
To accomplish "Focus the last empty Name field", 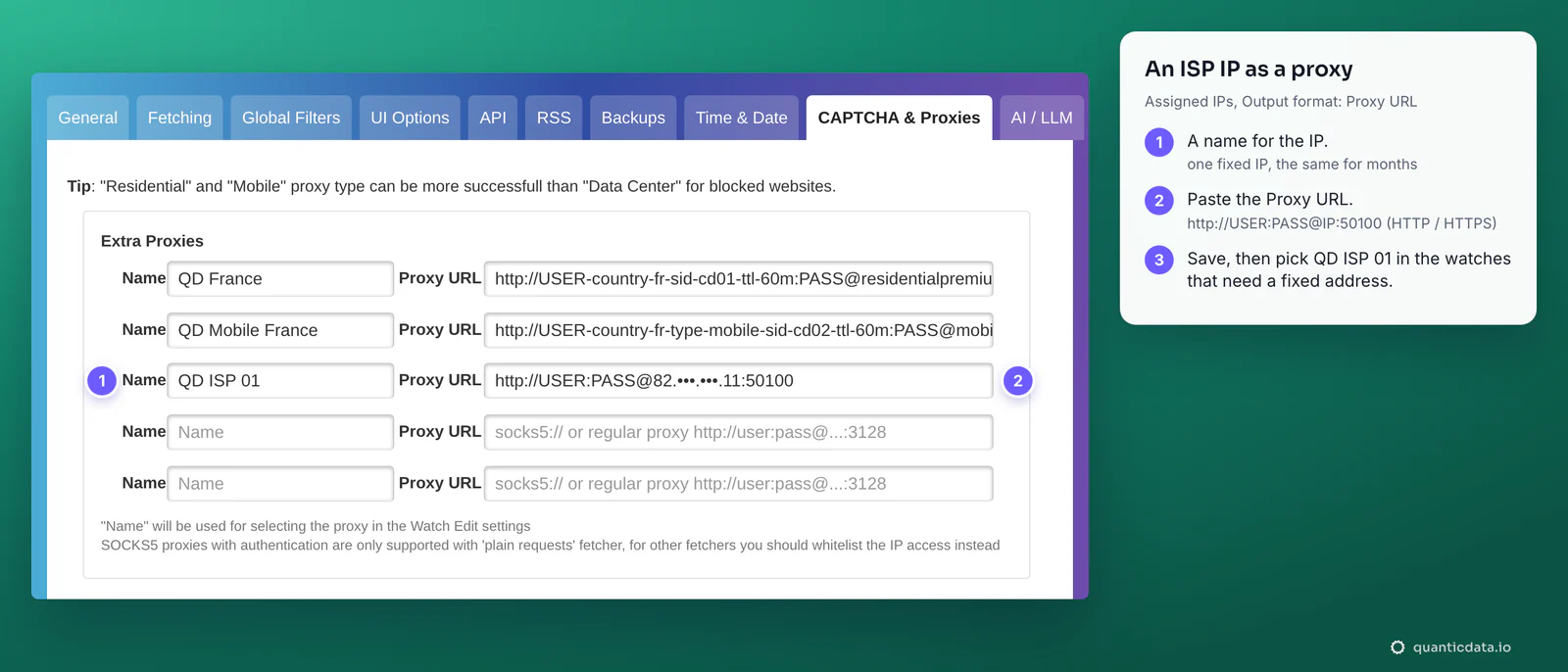I will (x=280, y=484).
